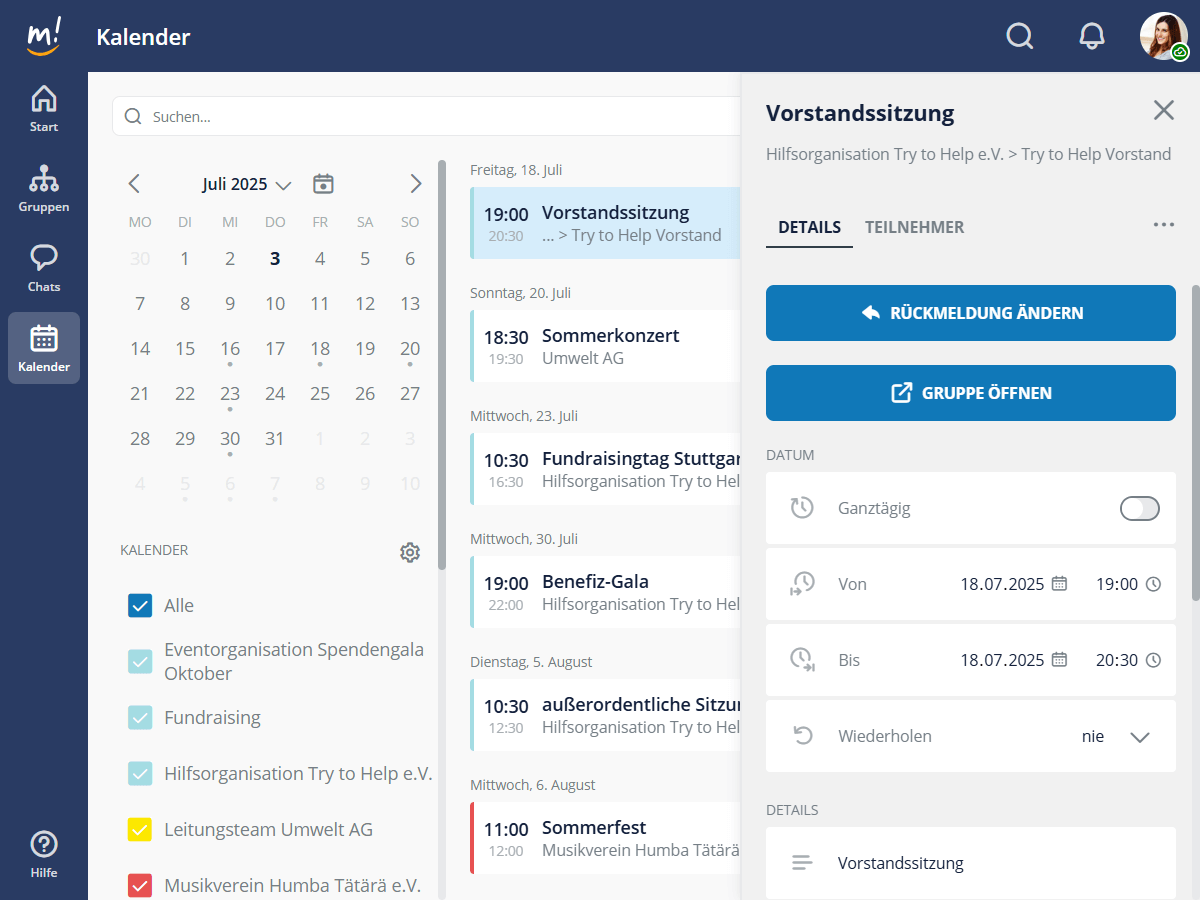Viewport: 1200px width, 900px height.
Task: Navigate to next month with right chevron
Action: [x=416, y=184]
